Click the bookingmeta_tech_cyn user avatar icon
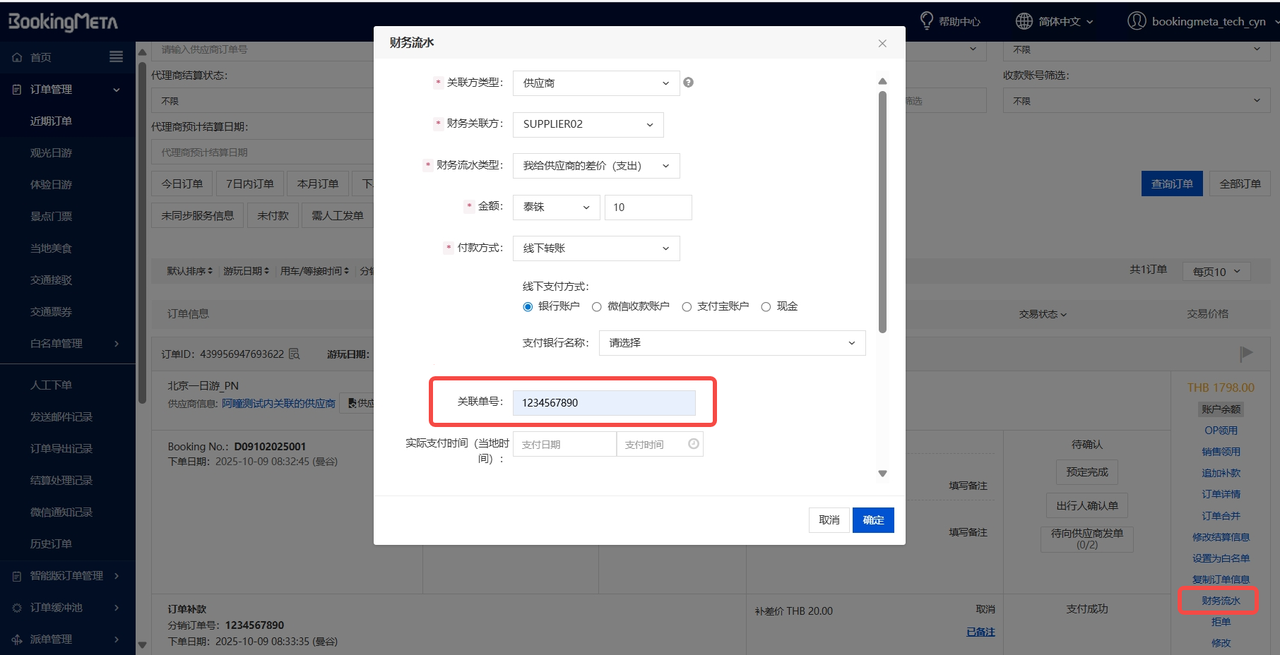1280x655 pixels. (x=1137, y=20)
